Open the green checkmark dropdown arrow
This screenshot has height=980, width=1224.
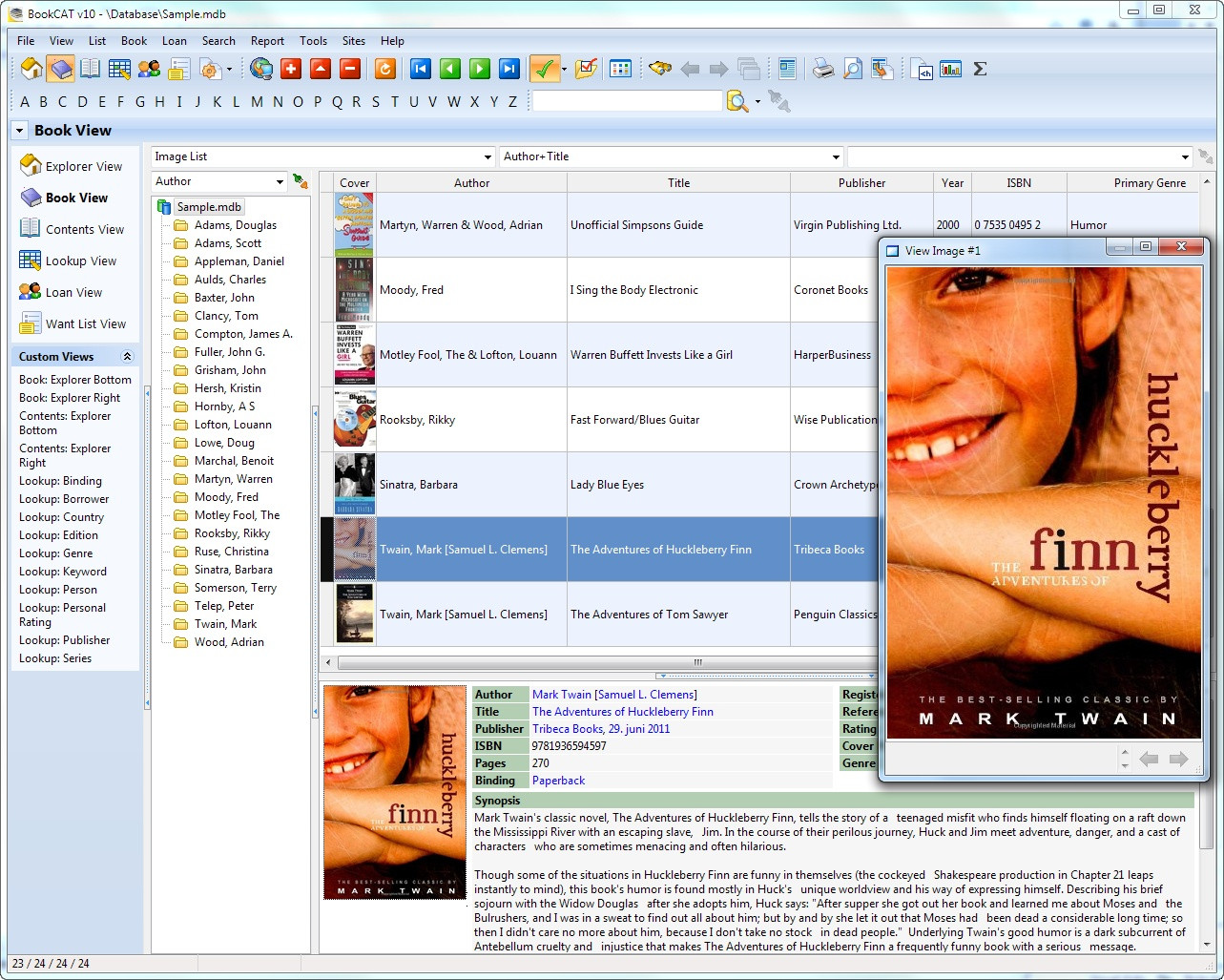click(564, 69)
